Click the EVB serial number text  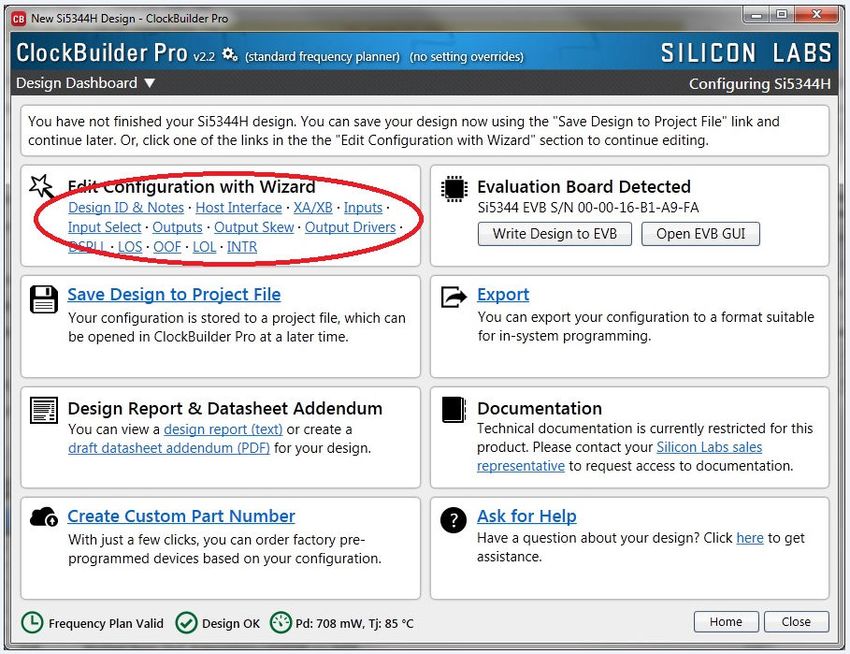[x=588, y=208]
